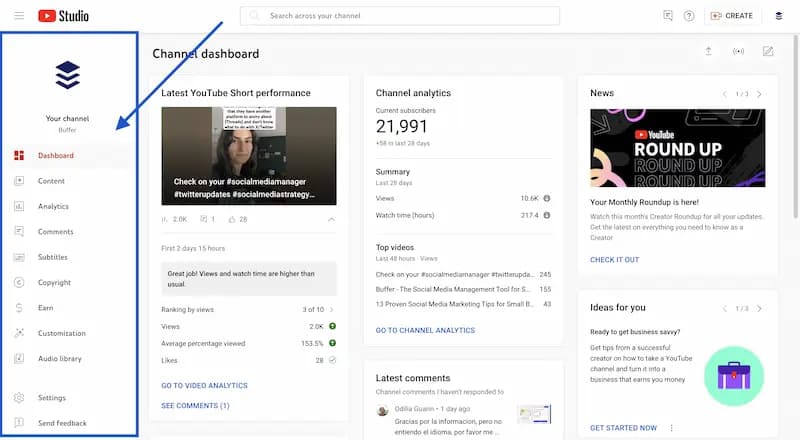Click the CREATE button
This screenshot has width=800, height=440.
(731, 16)
